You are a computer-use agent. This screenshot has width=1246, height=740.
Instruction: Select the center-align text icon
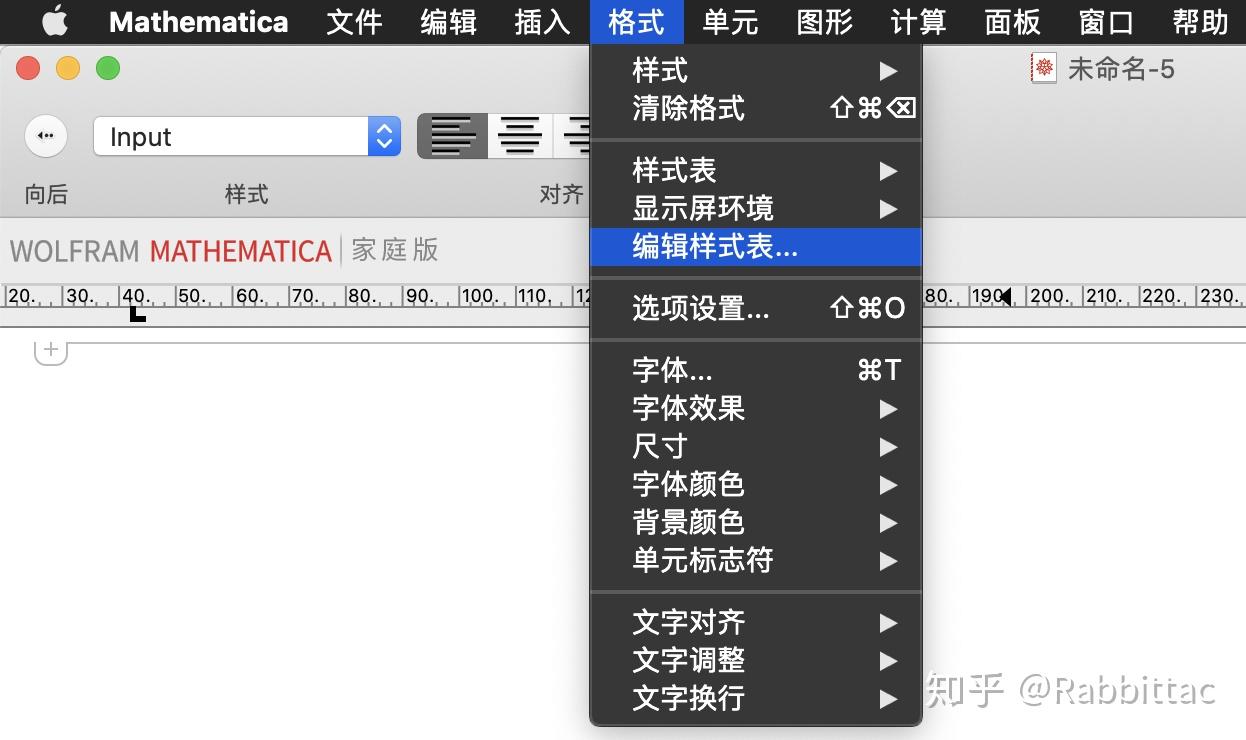pos(520,136)
